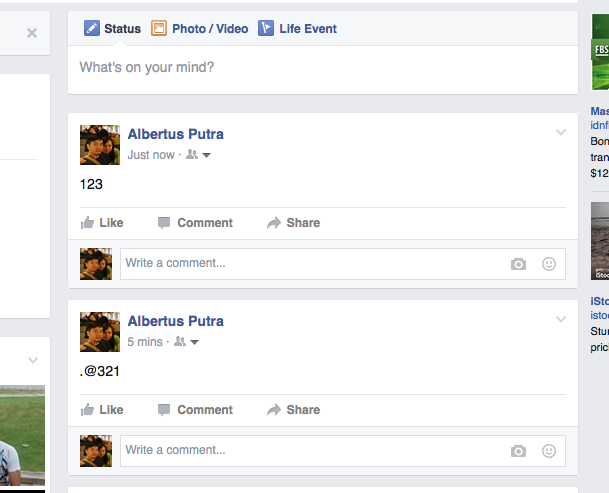Expand the options chevron on the 123 post
Screen dimensions: 609x493
(560, 132)
